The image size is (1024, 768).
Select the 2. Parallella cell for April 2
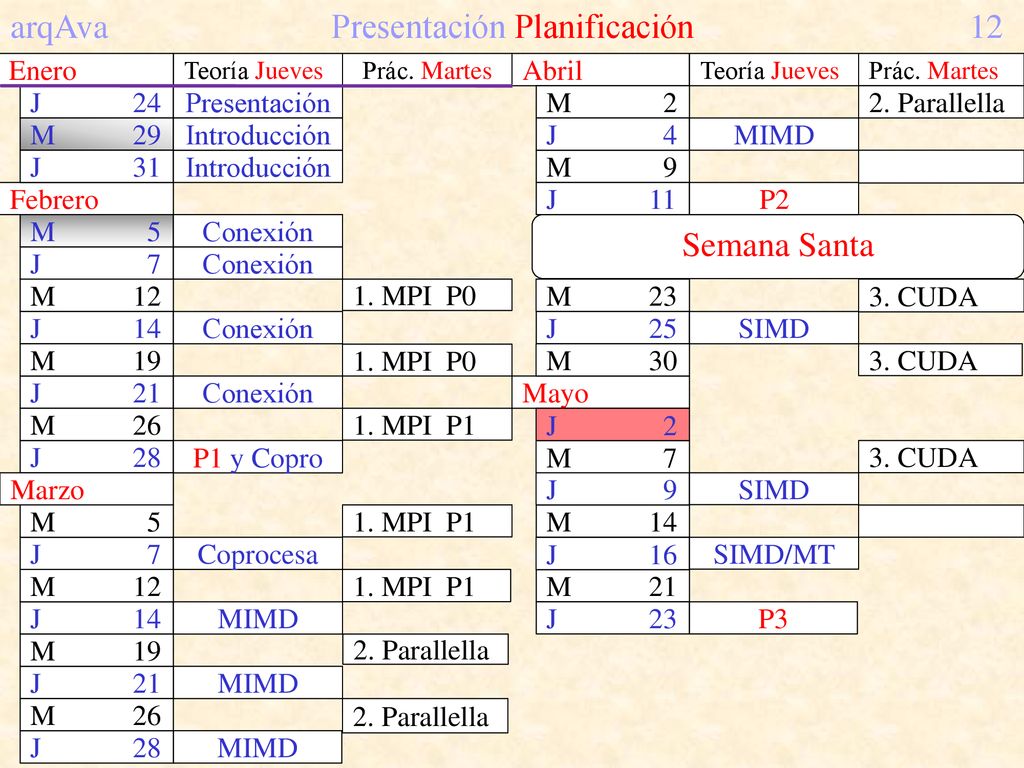click(940, 103)
